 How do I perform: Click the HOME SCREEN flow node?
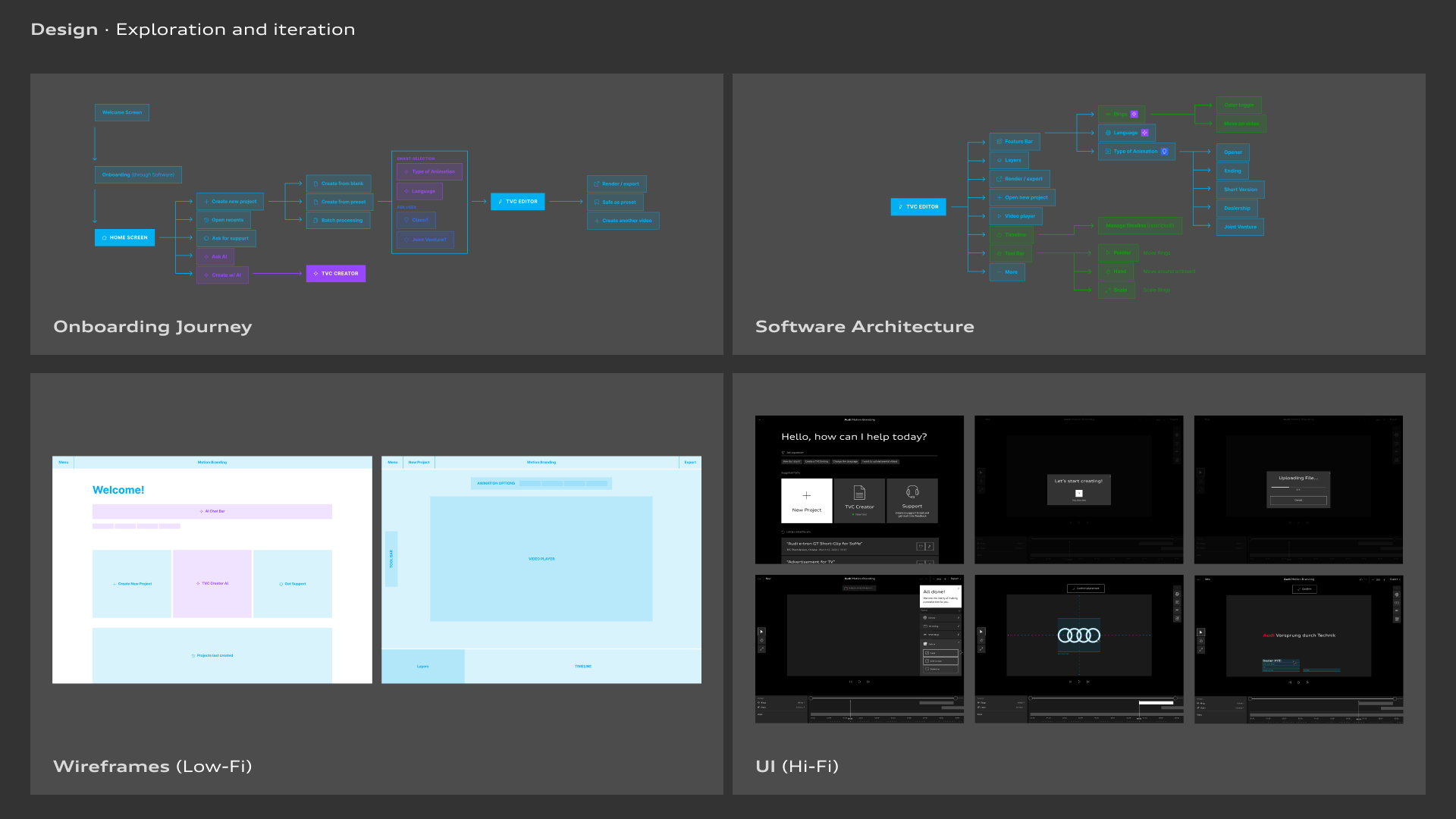tap(125, 237)
